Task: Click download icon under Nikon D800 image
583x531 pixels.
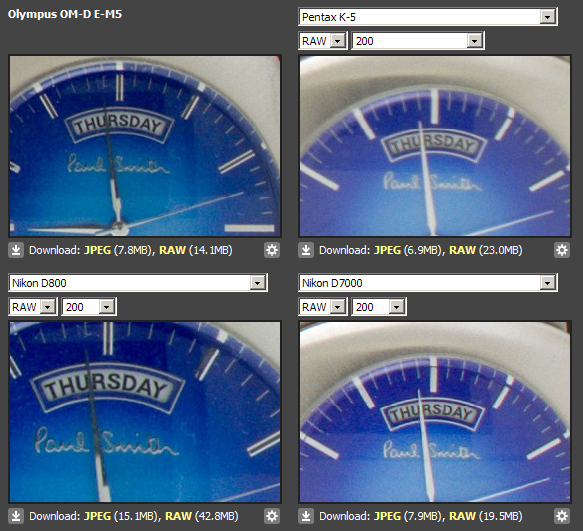Action: (16, 516)
